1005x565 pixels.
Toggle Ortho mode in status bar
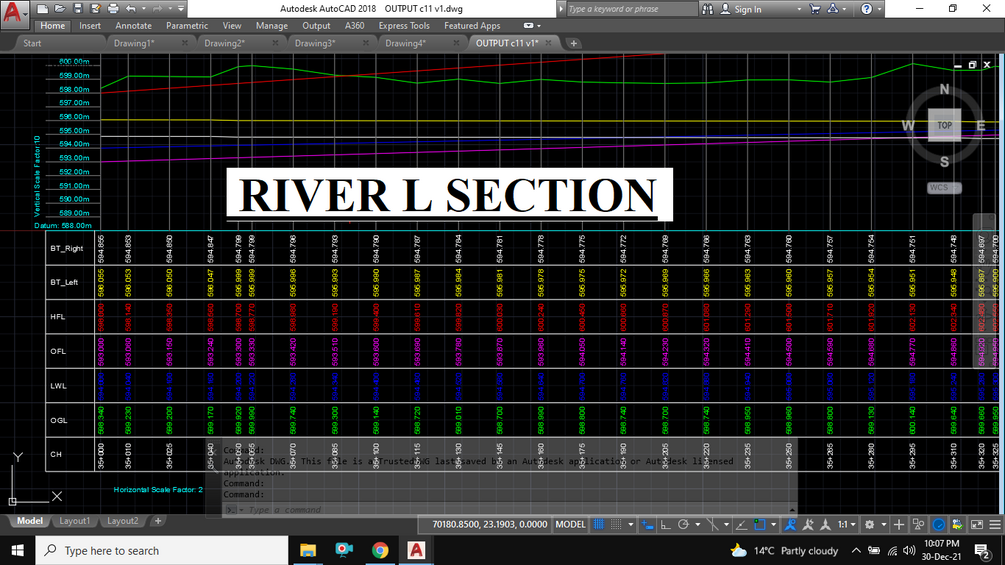(x=666, y=525)
